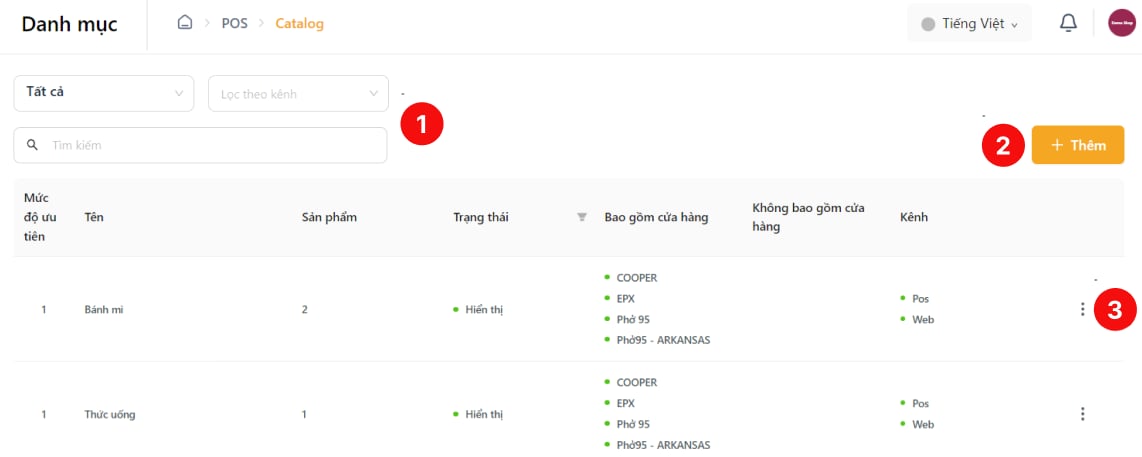Click the Không bao gồm cửa hàng header

(808, 217)
